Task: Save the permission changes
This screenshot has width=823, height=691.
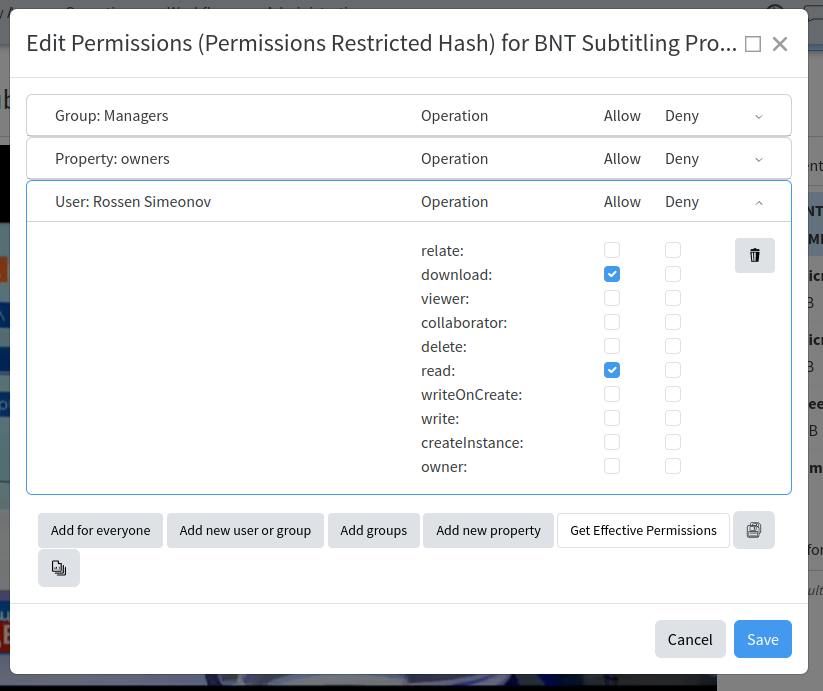Action: (x=762, y=639)
